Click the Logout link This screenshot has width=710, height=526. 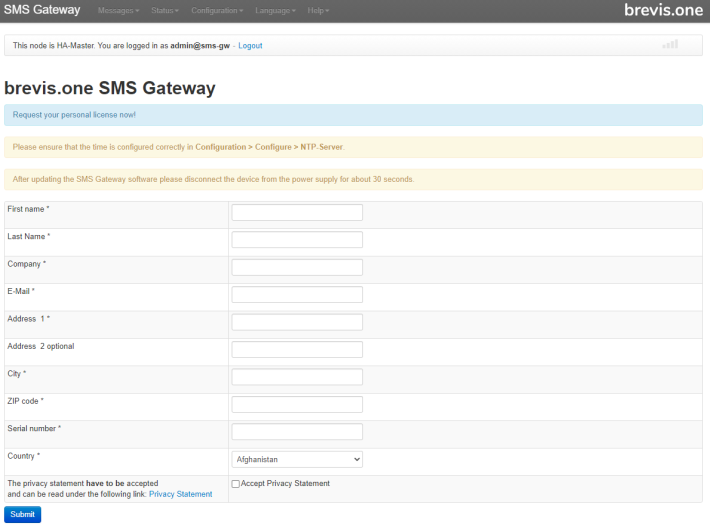tap(250, 46)
